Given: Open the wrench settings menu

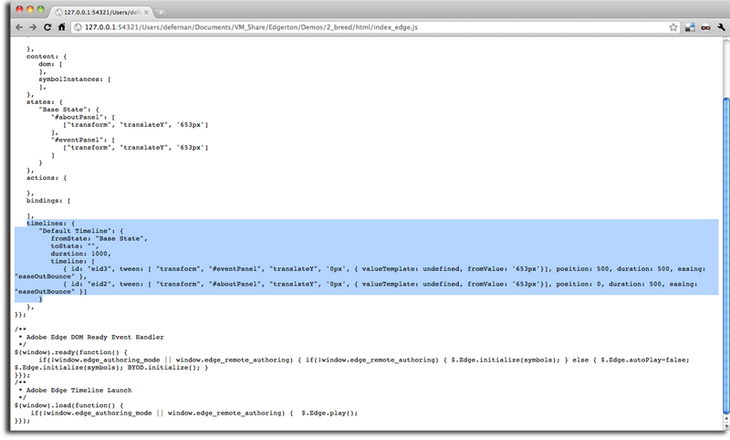Looking at the screenshot, I should point(720,26).
